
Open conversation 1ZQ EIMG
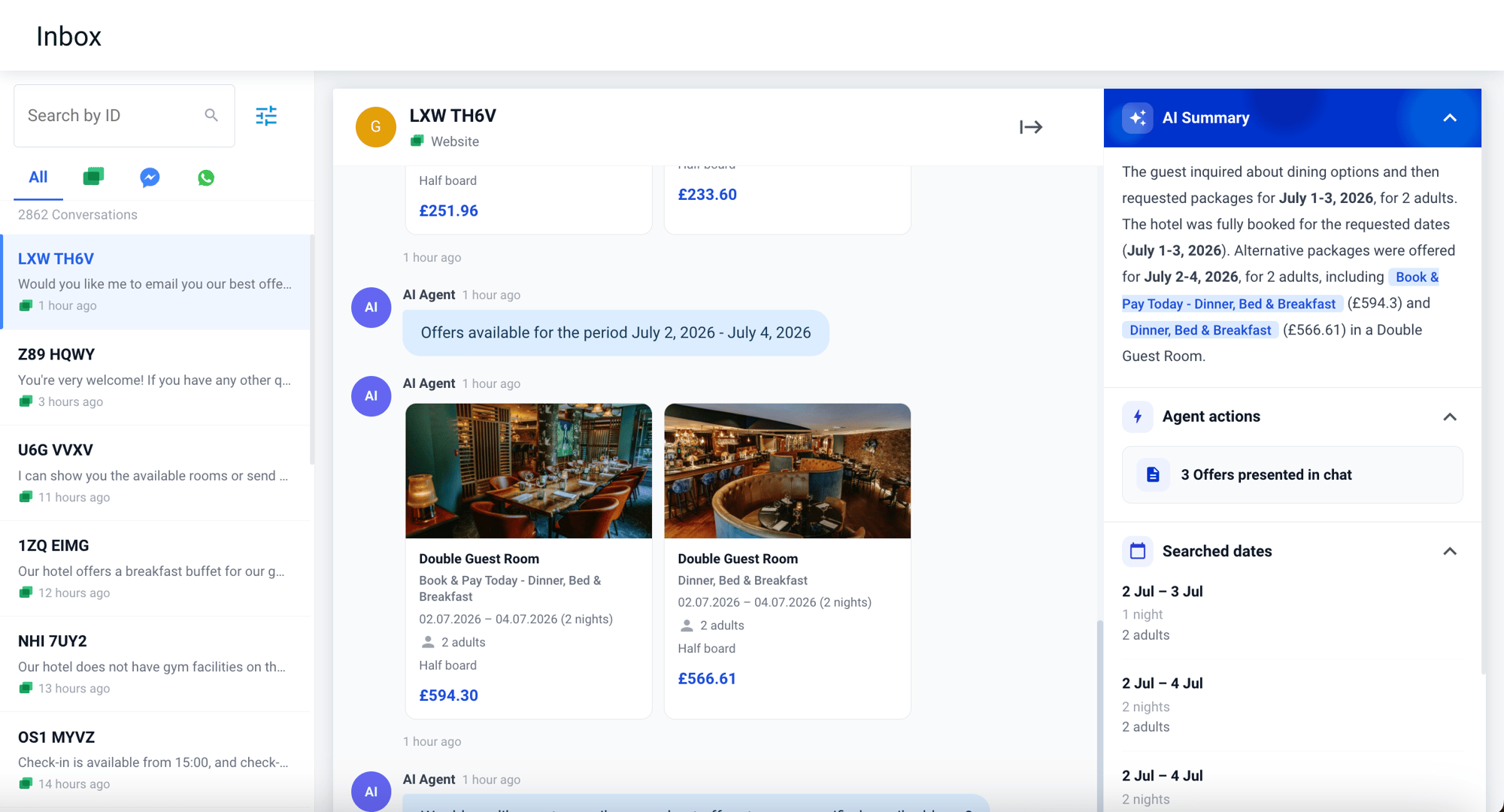pos(156,568)
